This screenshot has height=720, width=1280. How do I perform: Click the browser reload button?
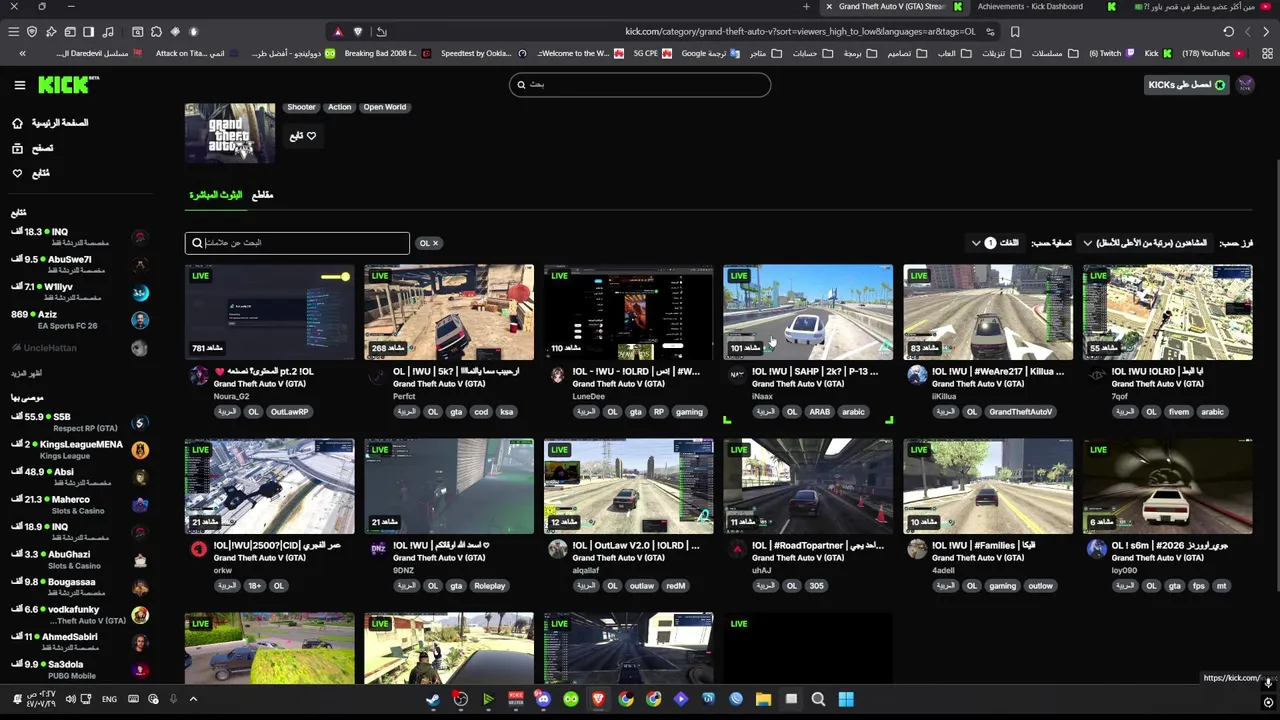pyautogui.click(x=1228, y=31)
